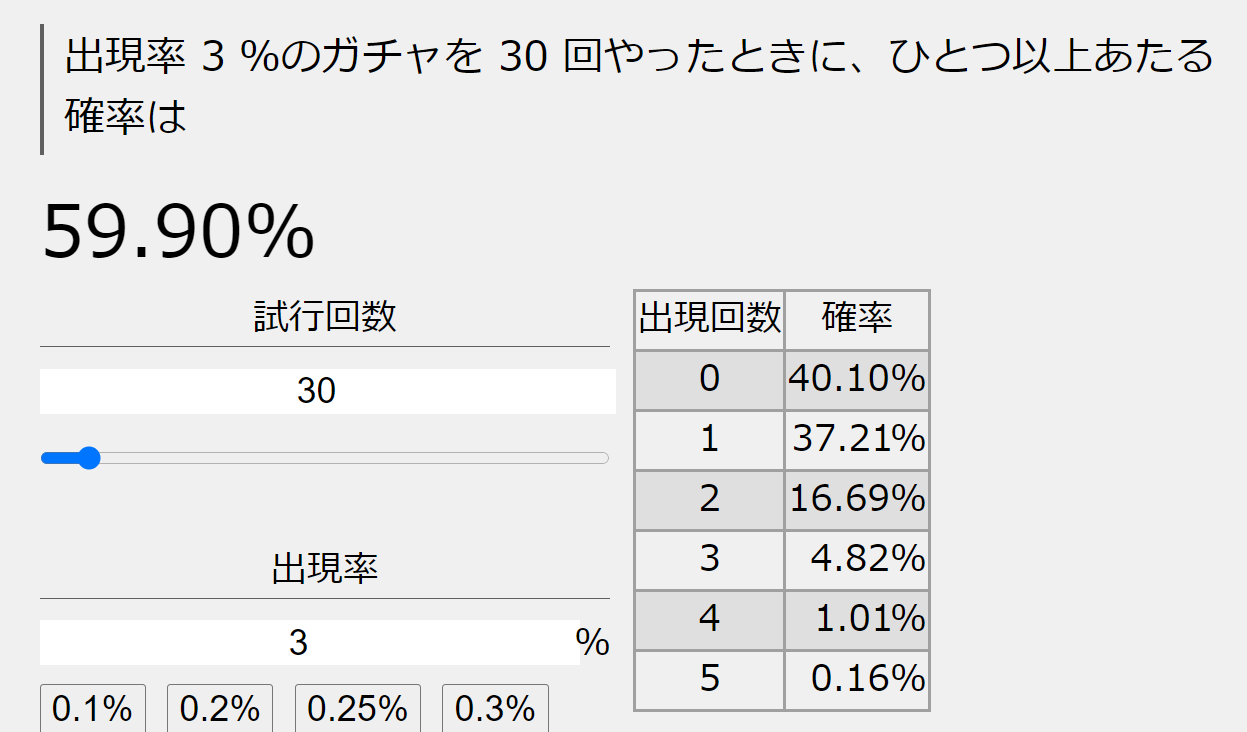Click the 出現率 section label

[325, 569]
